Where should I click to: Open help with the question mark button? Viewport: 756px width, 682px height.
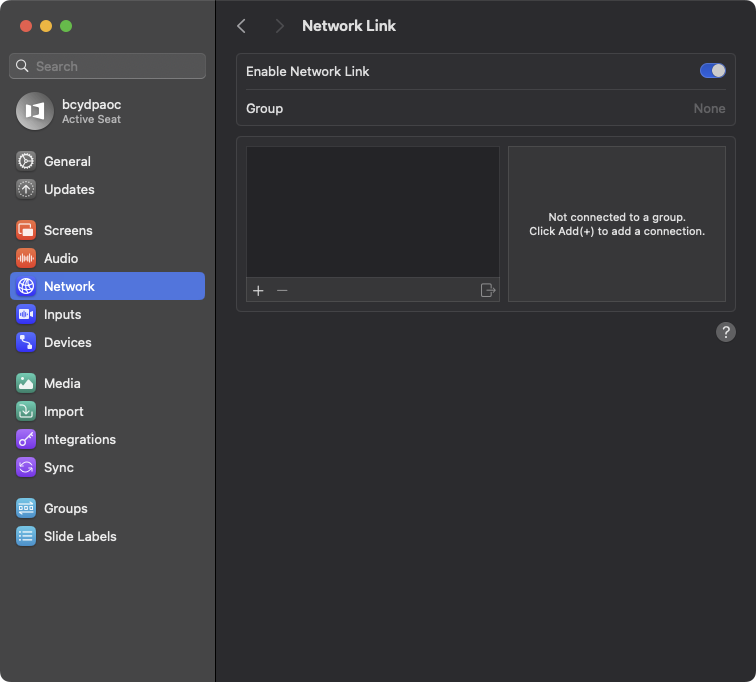click(x=726, y=332)
